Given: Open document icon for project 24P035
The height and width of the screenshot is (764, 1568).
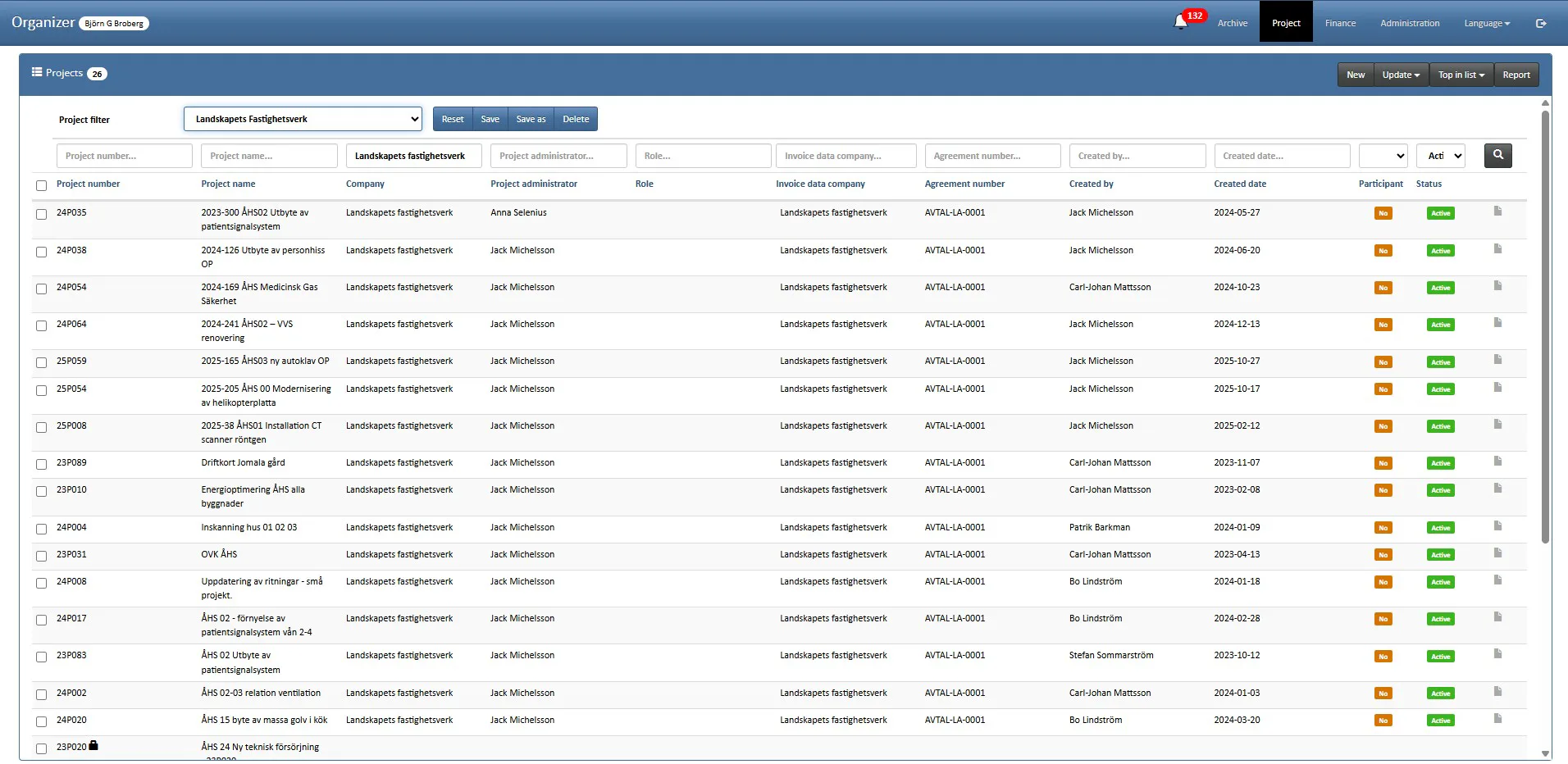Looking at the screenshot, I should pos(1497,211).
